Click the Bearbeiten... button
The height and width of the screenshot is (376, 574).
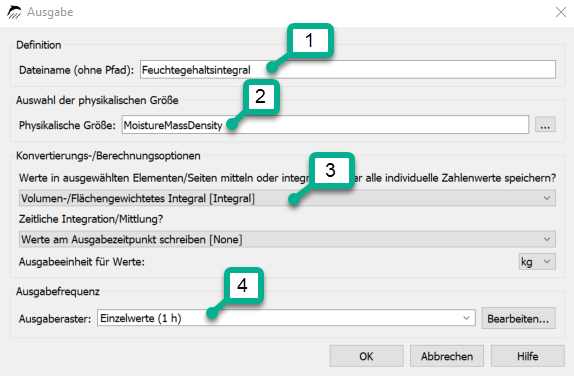tap(518, 319)
